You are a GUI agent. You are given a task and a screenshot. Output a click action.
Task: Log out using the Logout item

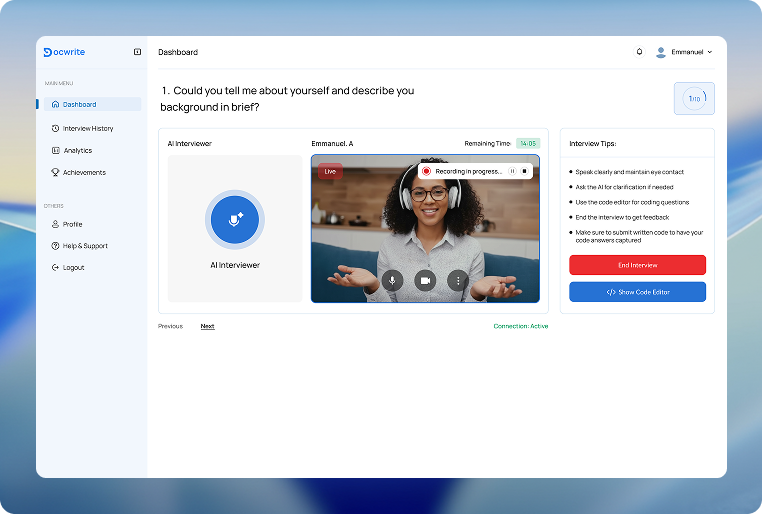68,268
